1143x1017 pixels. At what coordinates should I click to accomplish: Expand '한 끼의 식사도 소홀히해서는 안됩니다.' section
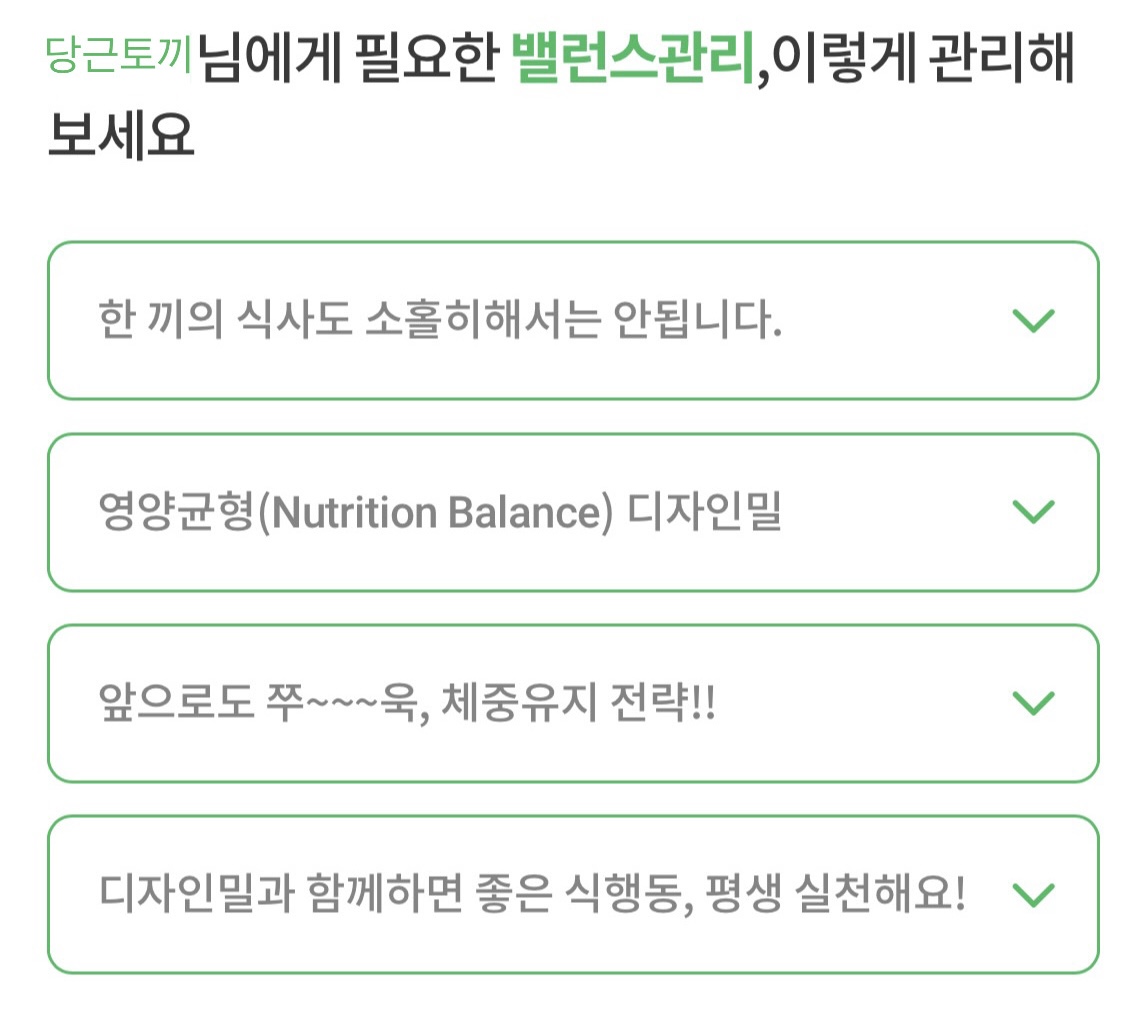(573, 321)
